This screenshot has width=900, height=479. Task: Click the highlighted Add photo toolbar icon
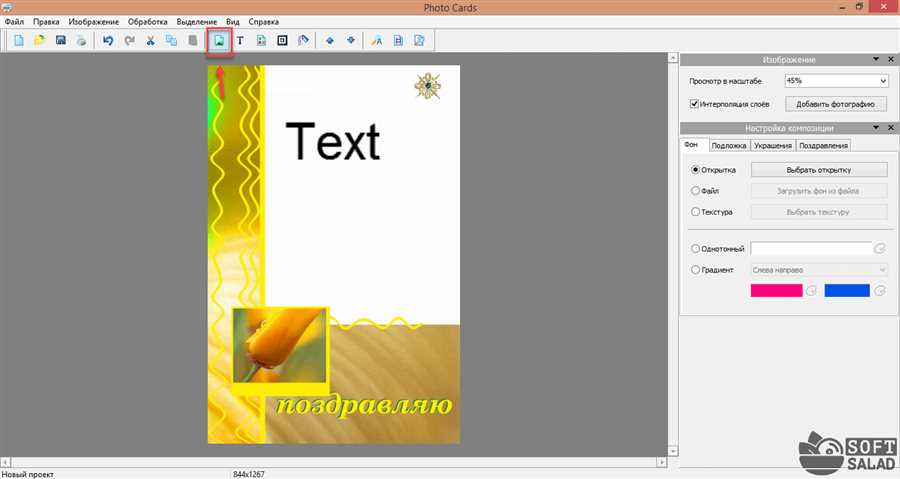click(219, 41)
